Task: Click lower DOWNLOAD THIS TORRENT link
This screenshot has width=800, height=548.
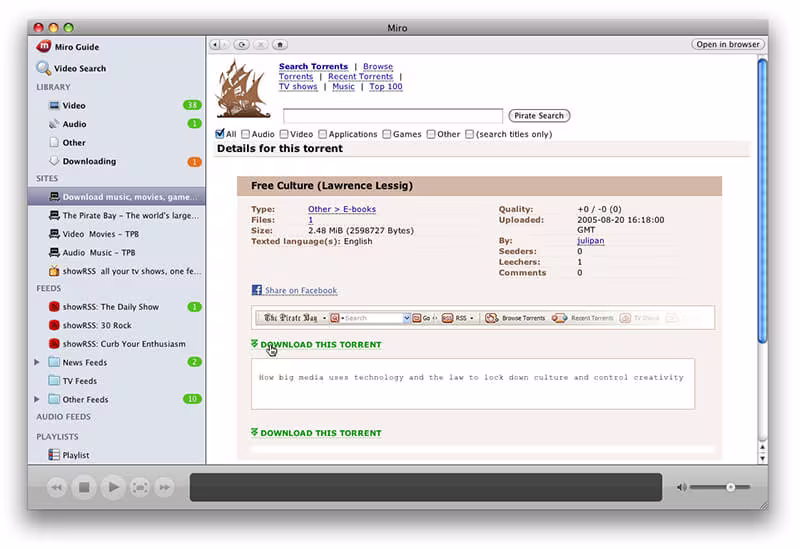Action: (x=321, y=433)
